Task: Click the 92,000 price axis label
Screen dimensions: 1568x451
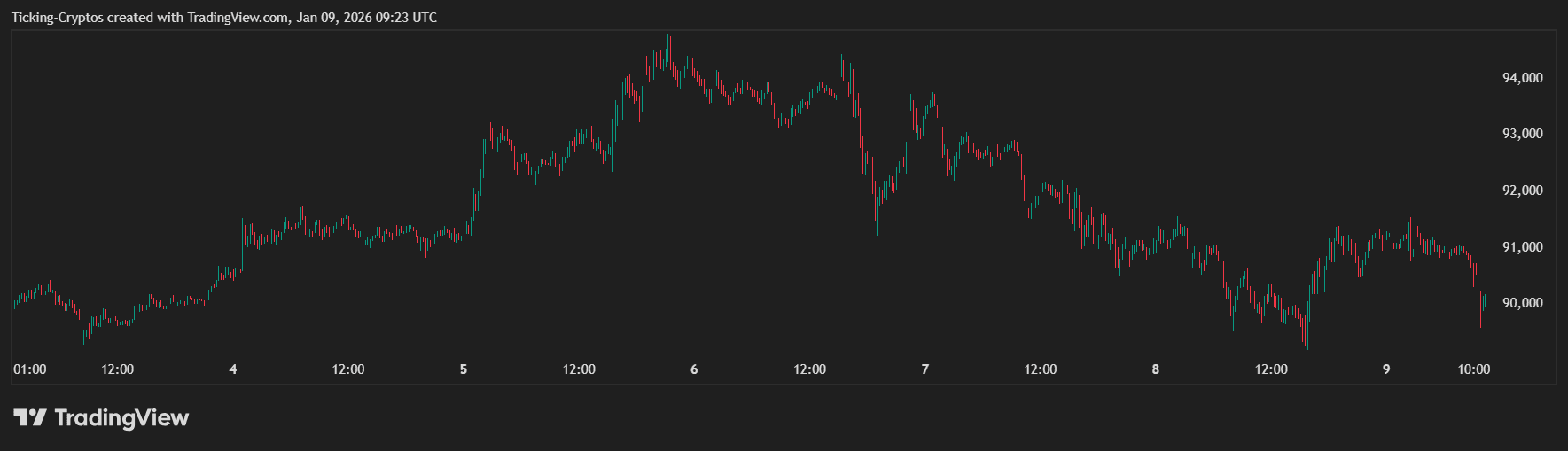Action: click(1522, 191)
